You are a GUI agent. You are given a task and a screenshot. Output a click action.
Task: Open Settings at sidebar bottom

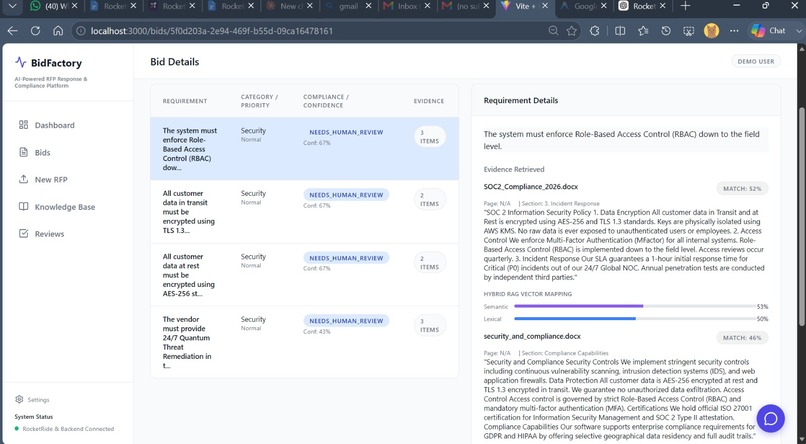coord(32,399)
